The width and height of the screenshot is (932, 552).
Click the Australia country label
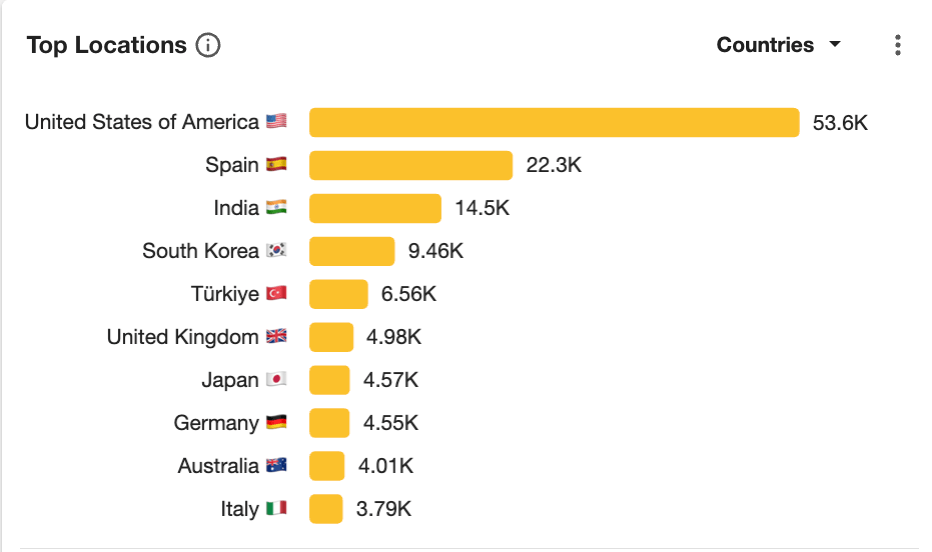click(218, 466)
